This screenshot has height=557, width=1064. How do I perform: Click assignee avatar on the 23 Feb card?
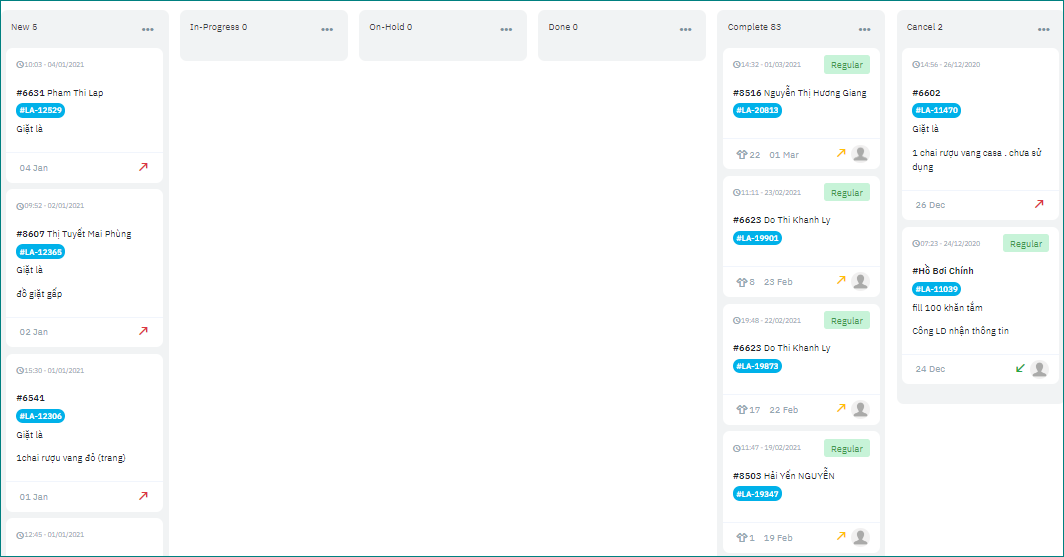[860, 282]
